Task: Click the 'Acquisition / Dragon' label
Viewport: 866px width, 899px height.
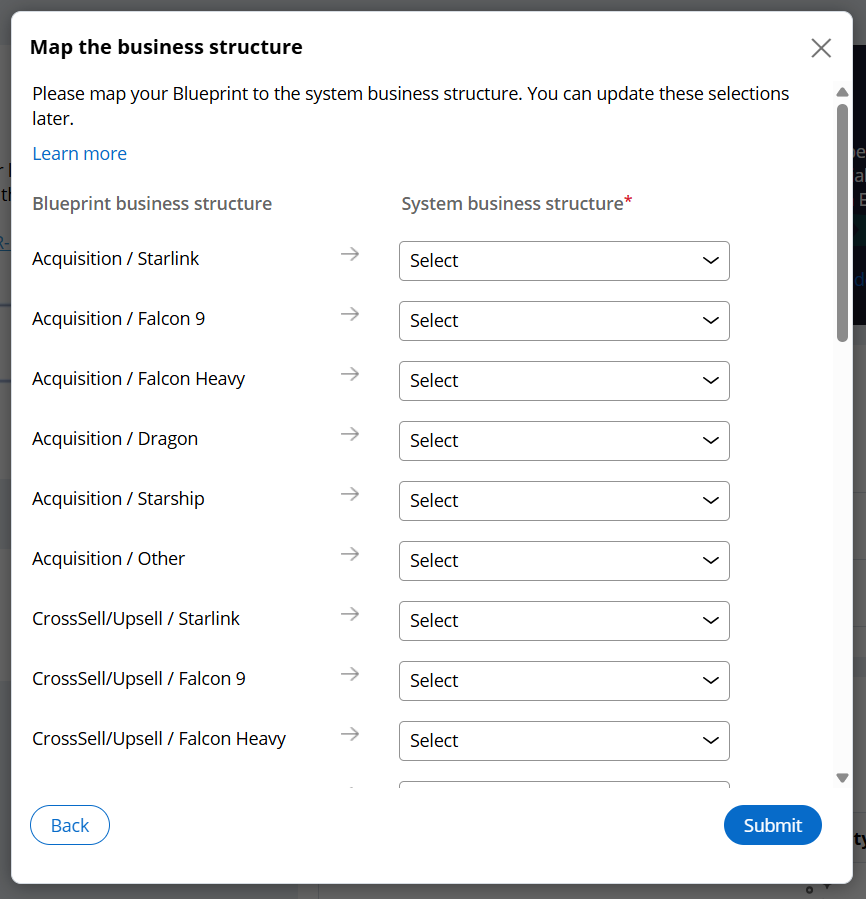Action: [x=115, y=439]
